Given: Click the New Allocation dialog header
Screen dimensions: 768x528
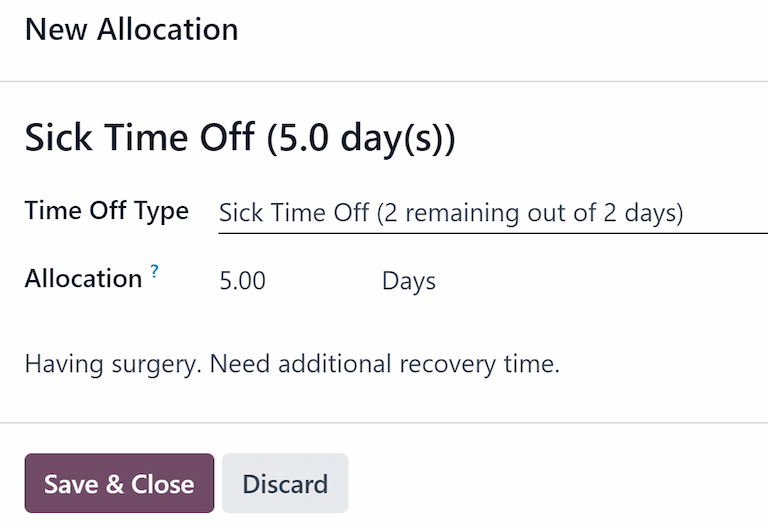Looking at the screenshot, I should [132, 30].
